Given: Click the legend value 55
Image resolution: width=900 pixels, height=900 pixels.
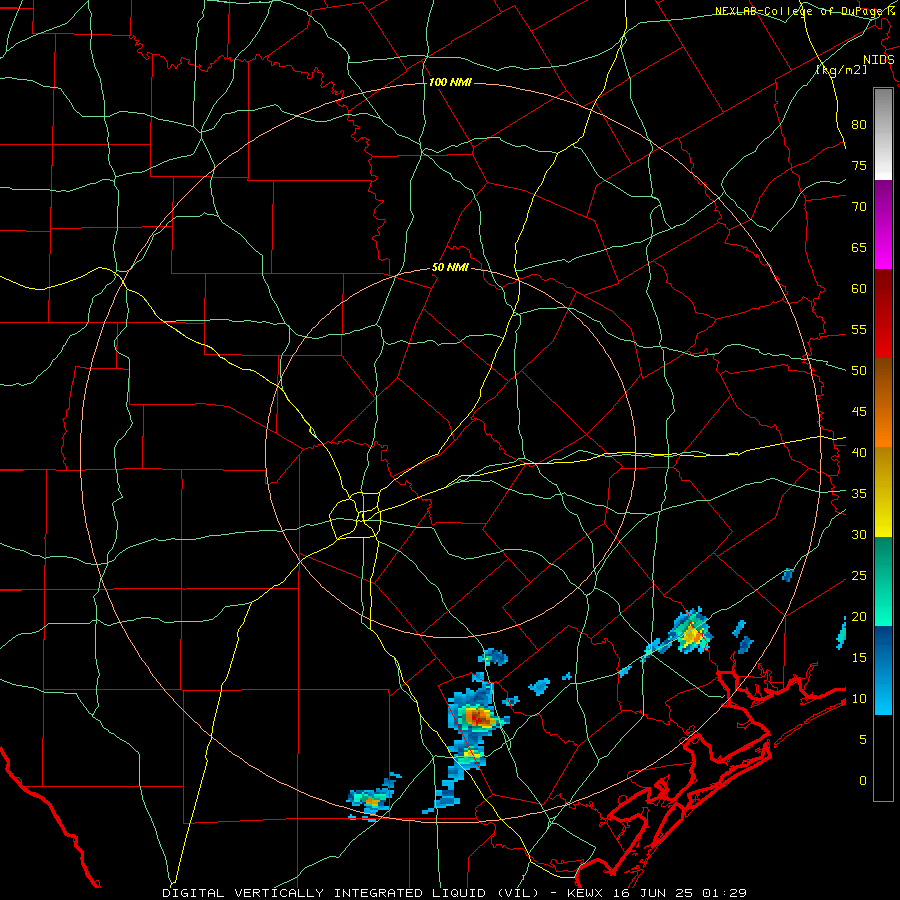Looking at the screenshot, I should pyautogui.click(x=859, y=329).
